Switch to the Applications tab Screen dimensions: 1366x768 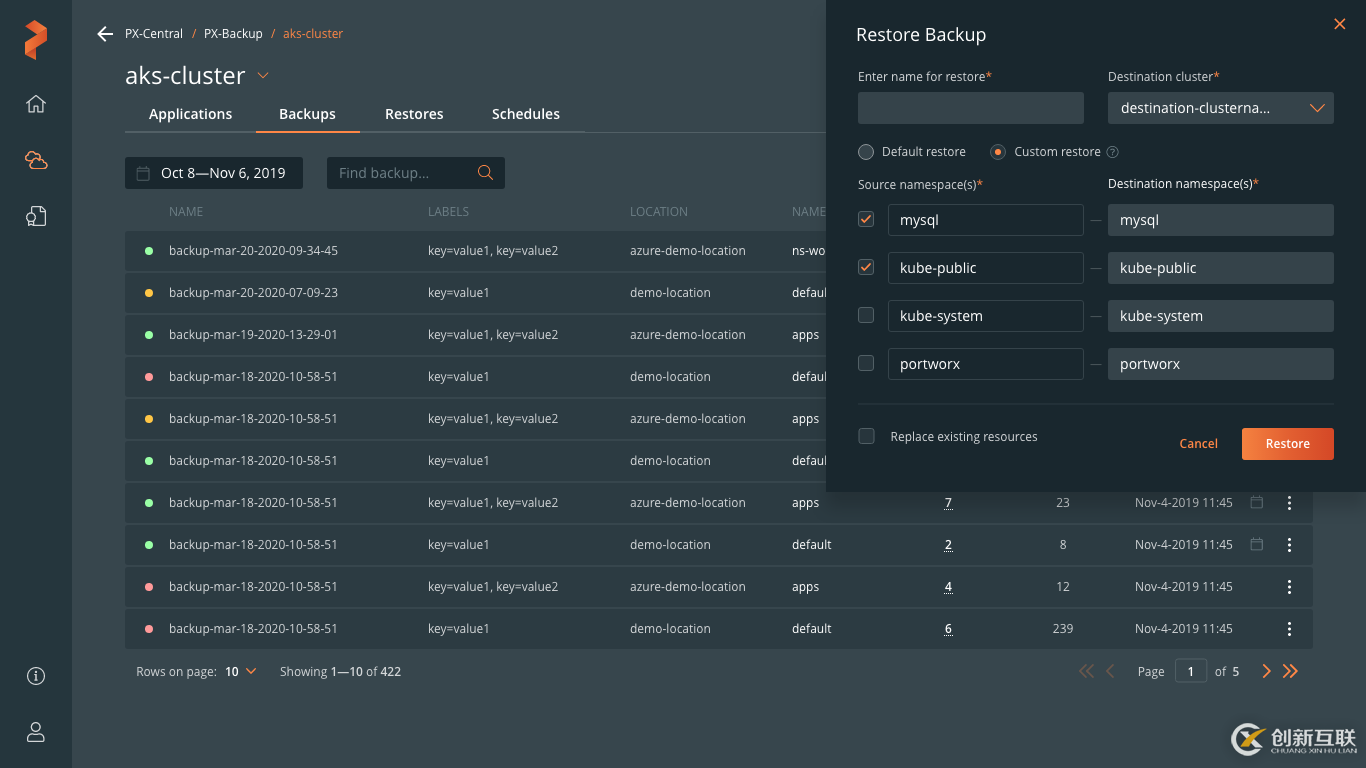190,114
